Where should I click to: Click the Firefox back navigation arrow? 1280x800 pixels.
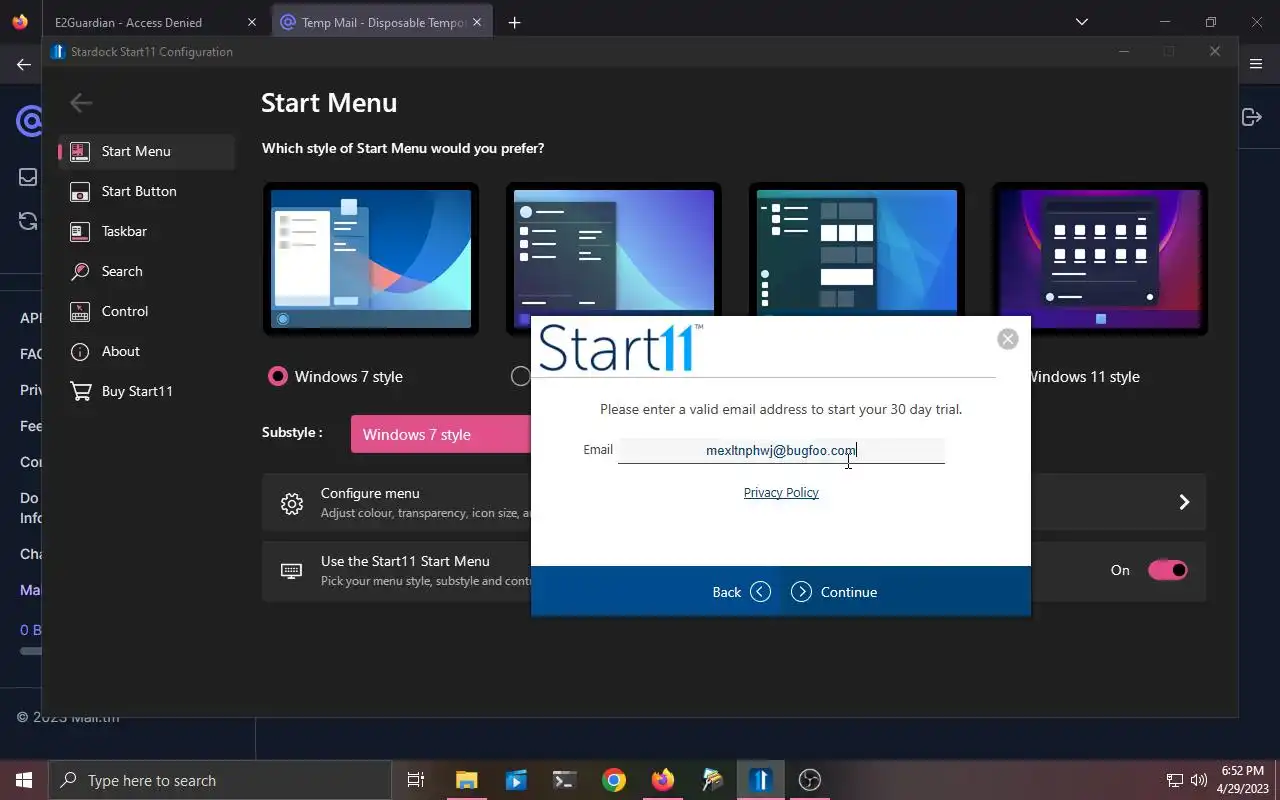(23, 64)
